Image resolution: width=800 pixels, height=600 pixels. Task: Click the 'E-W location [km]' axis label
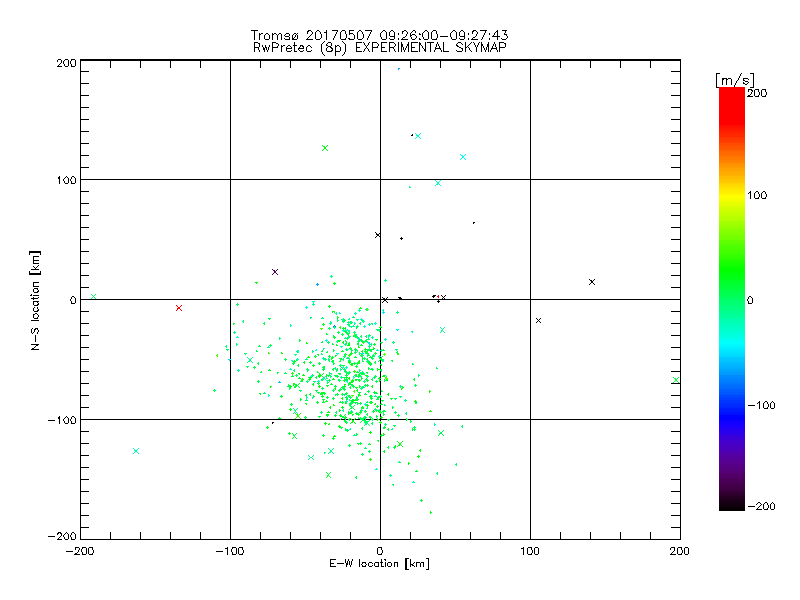379,563
